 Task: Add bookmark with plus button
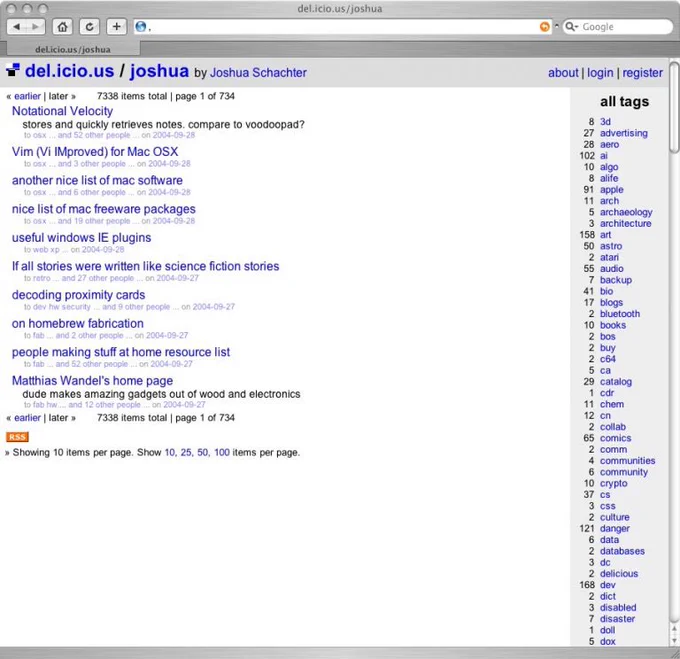click(116, 27)
